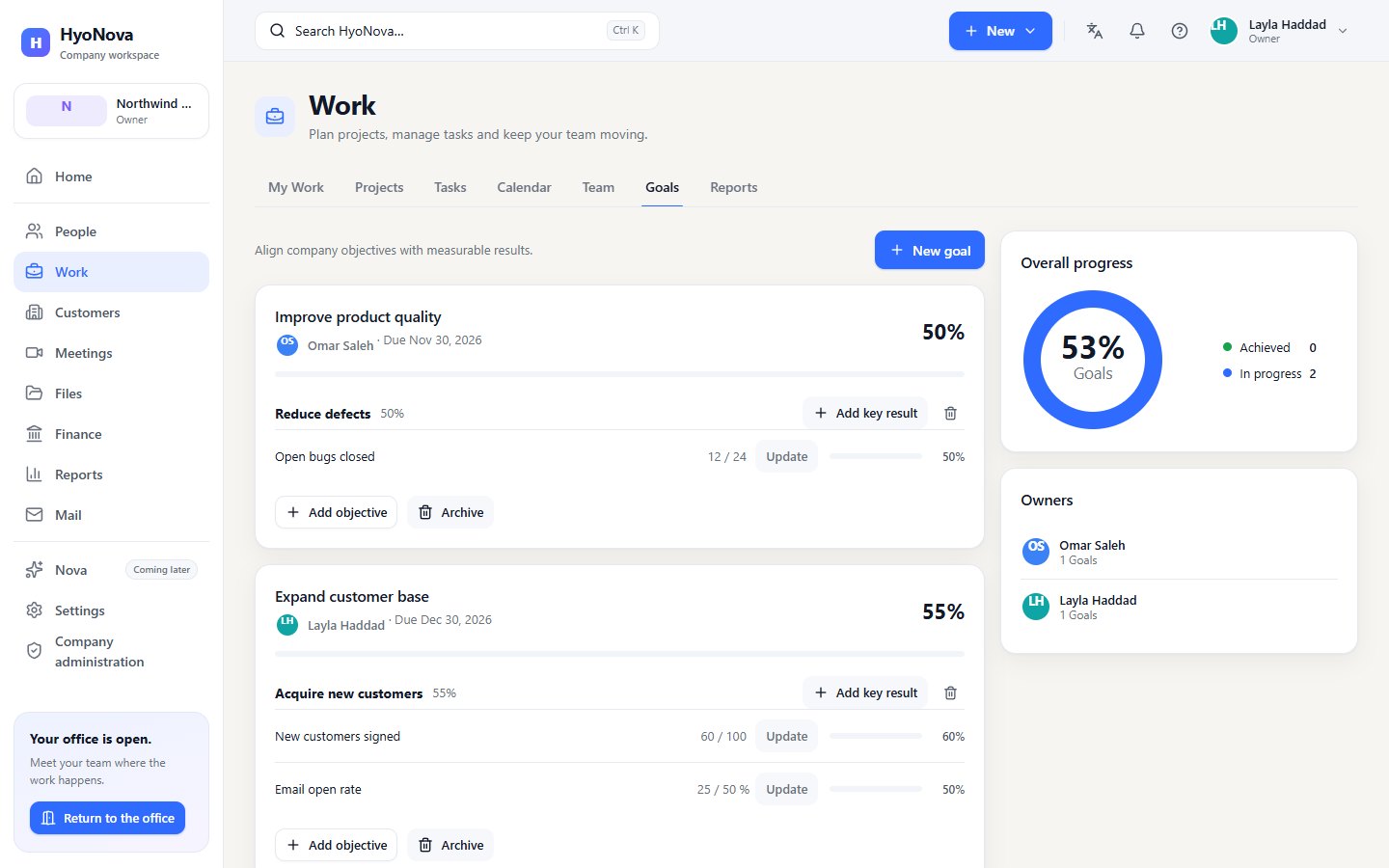Viewport: 1389px width, 868px height.
Task: Click the Improve product quality goal title
Action: pos(358,316)
